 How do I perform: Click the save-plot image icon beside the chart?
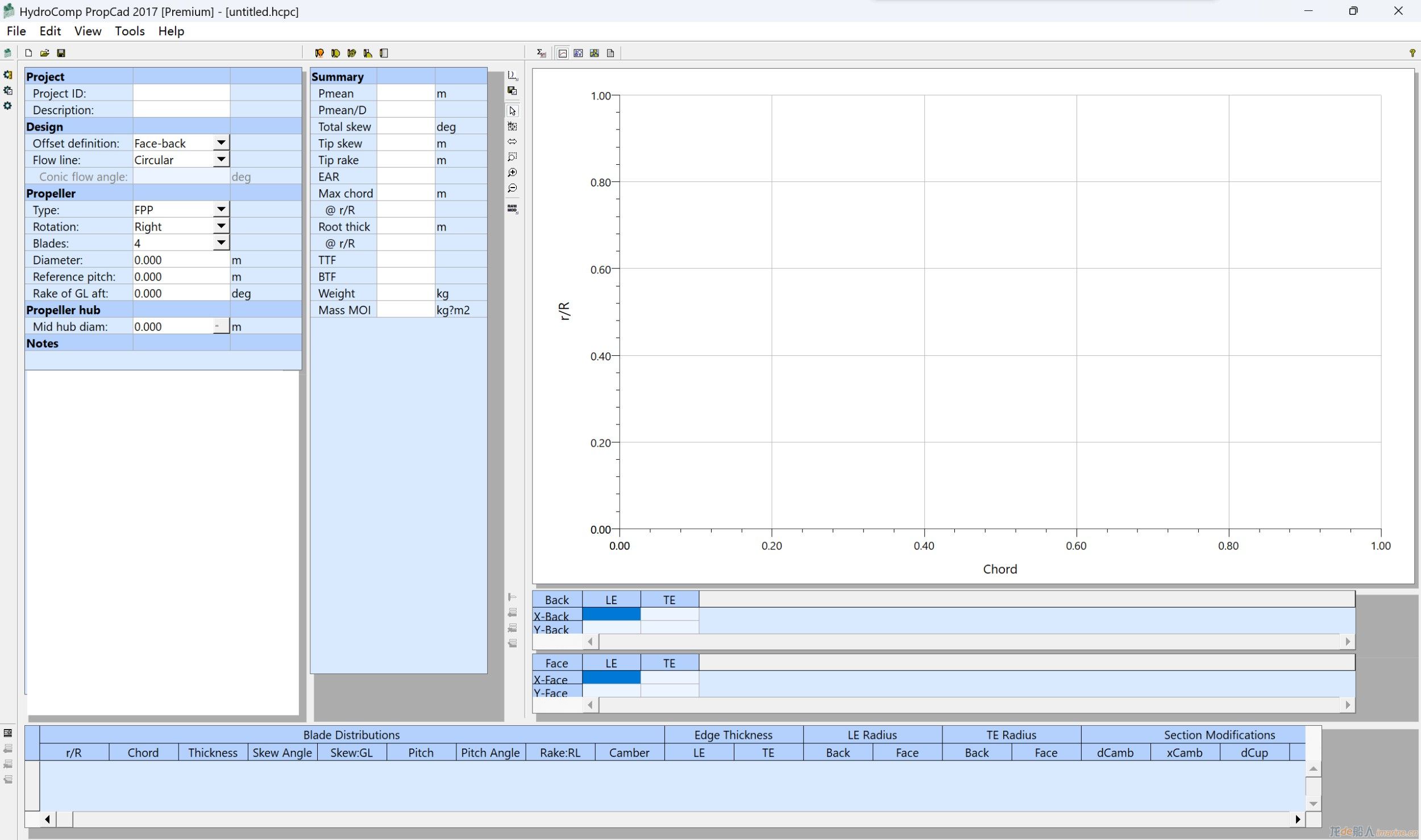coord(512,90)
